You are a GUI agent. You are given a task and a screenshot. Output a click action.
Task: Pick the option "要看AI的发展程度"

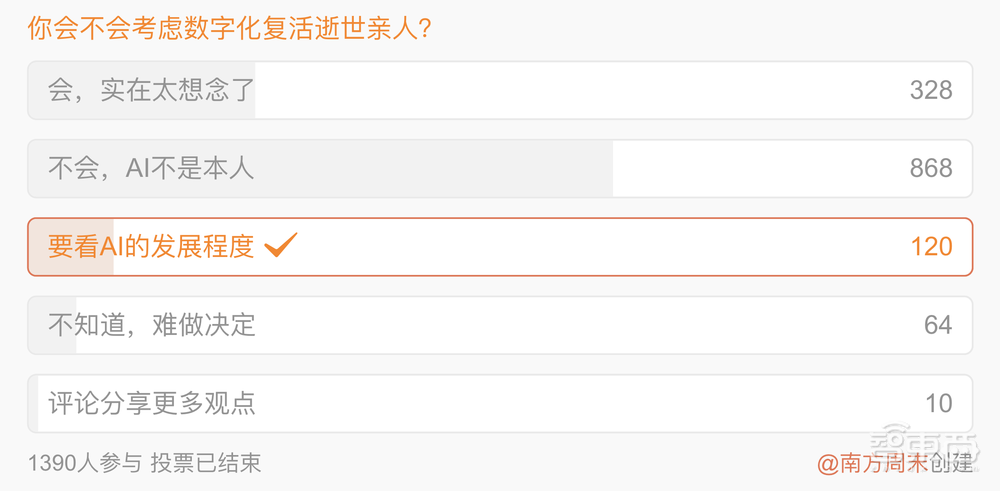(x=151, y=246)
